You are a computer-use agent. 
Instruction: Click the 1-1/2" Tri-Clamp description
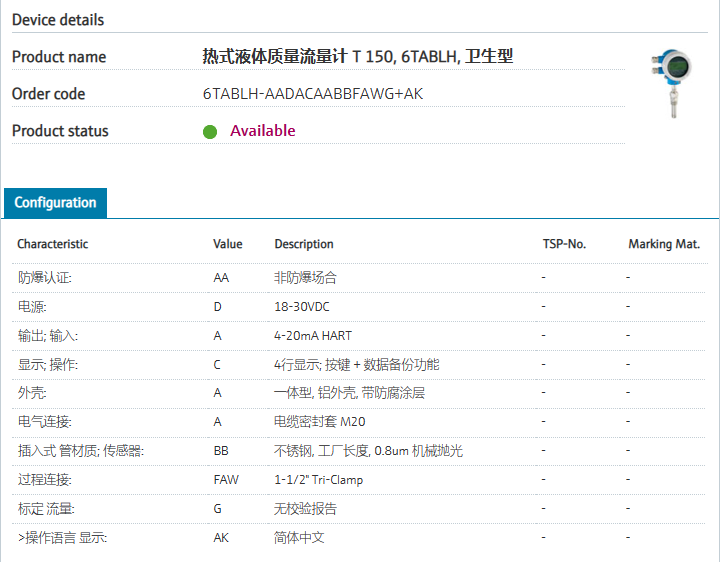[x=319, y=480]
